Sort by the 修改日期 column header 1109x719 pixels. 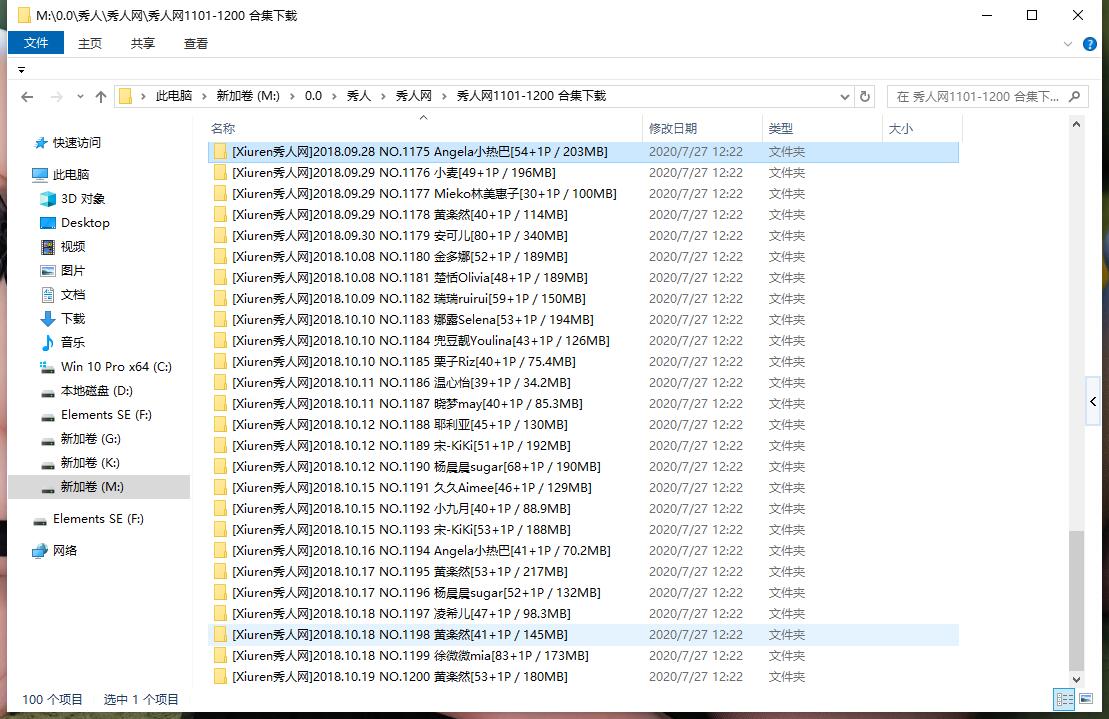[673, 129]
